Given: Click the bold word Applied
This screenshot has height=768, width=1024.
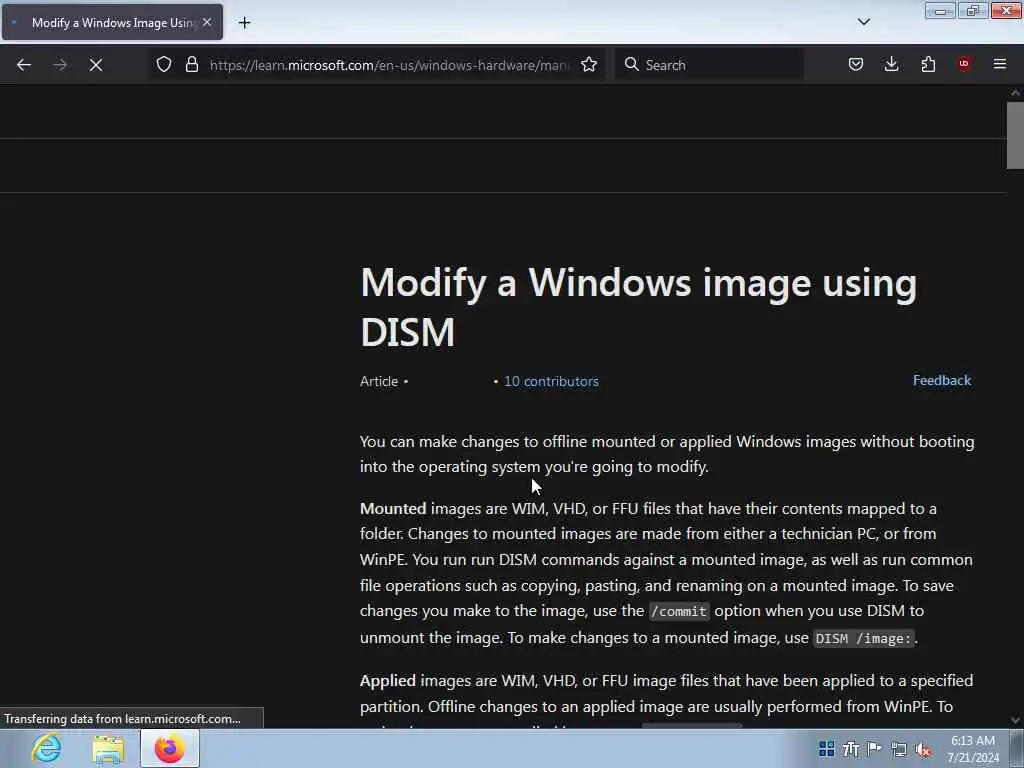Looking at the screenshot, I should pyautogui.click(x=387, y=680).
